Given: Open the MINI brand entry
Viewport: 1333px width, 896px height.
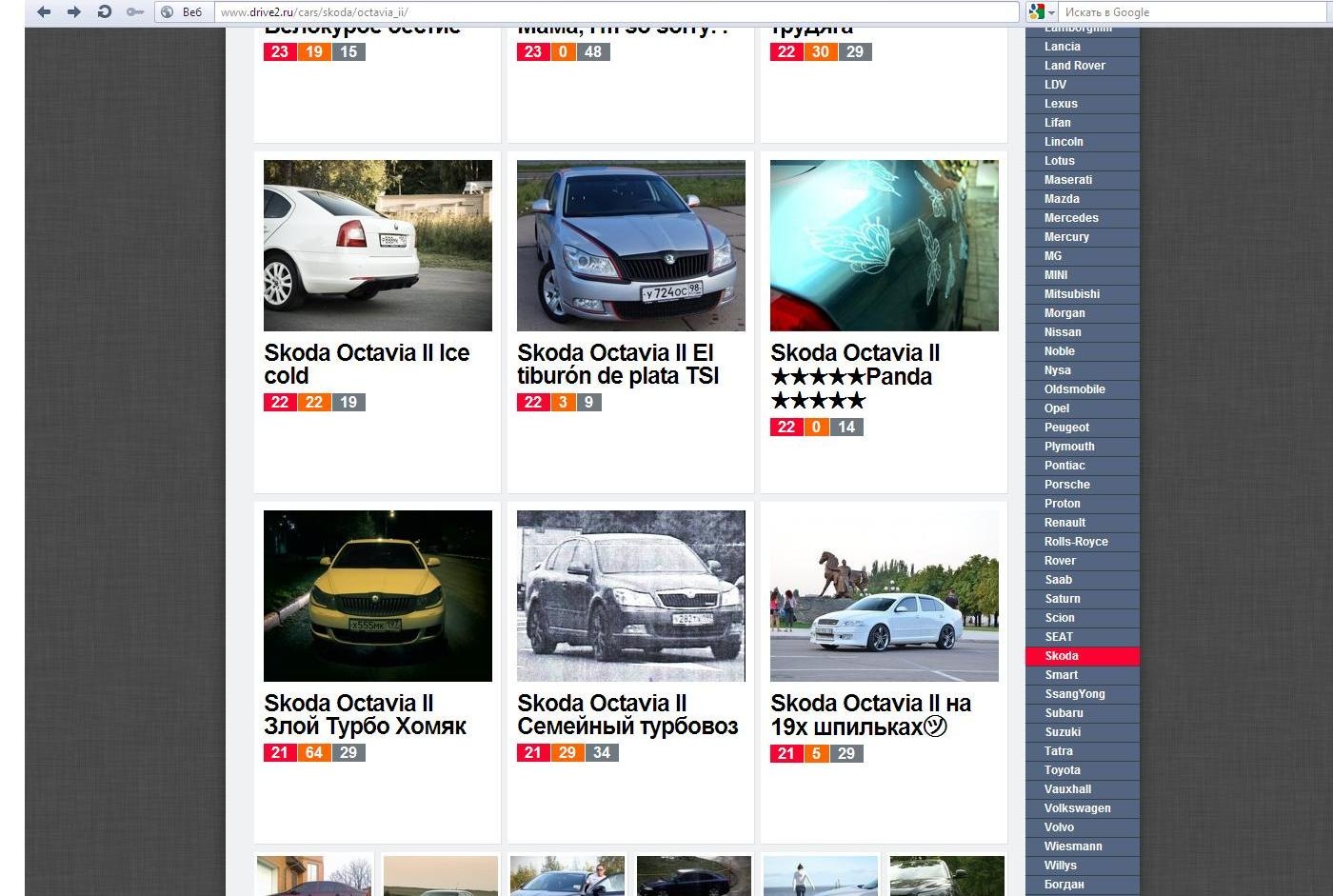Looking at the screenshot, I should [1083, 275].
